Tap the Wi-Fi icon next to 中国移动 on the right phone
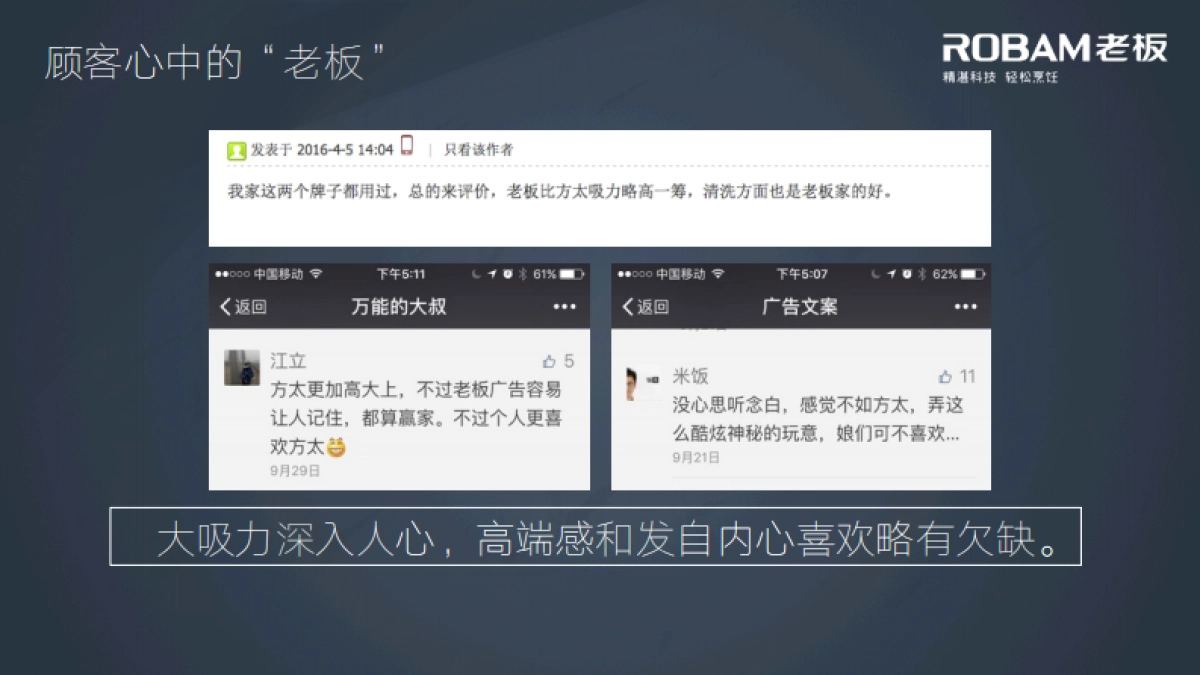This screenshot has height=675, width=1200. [718, 273]
